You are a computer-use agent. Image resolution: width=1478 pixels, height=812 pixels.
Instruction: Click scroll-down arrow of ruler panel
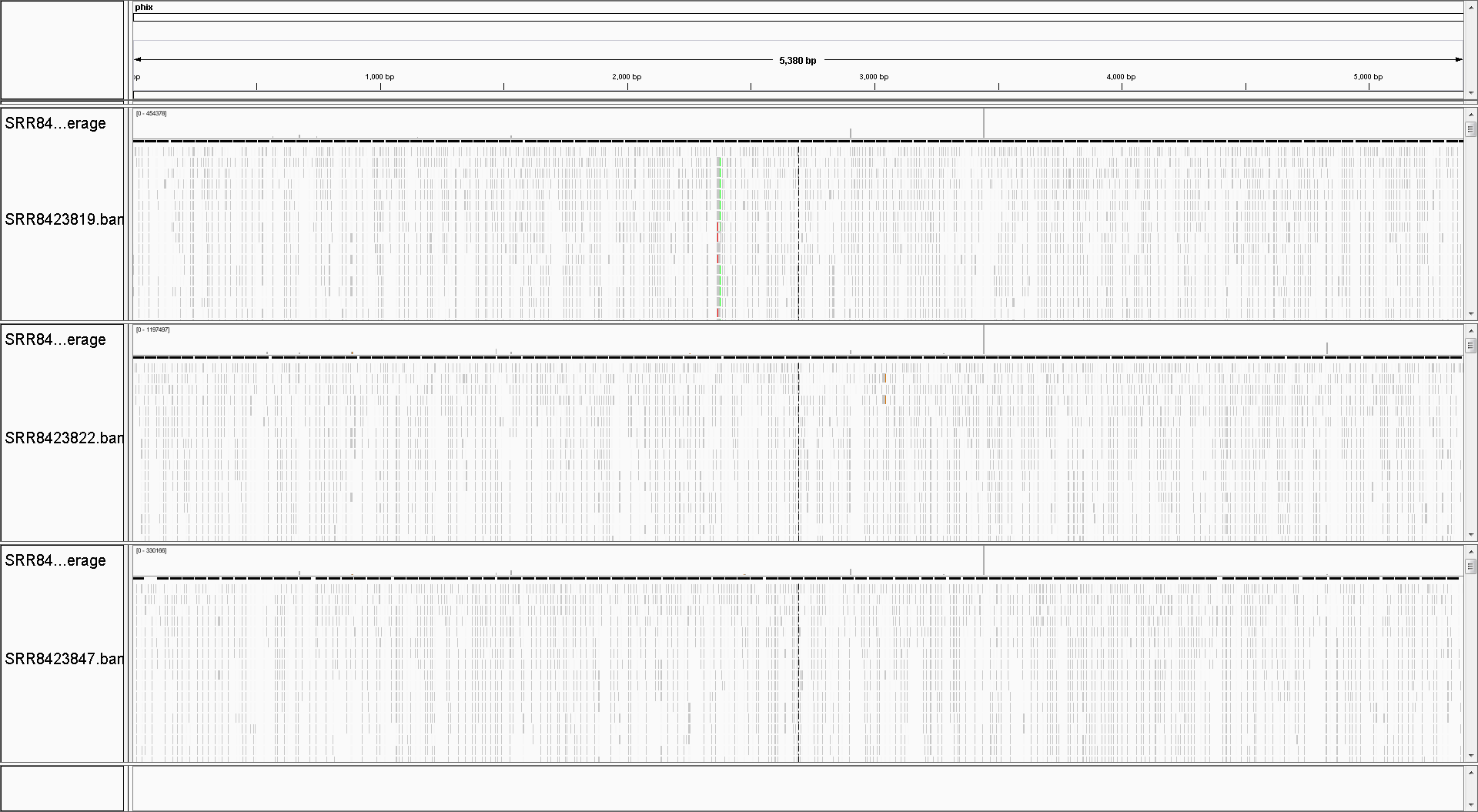[1471, 93]
